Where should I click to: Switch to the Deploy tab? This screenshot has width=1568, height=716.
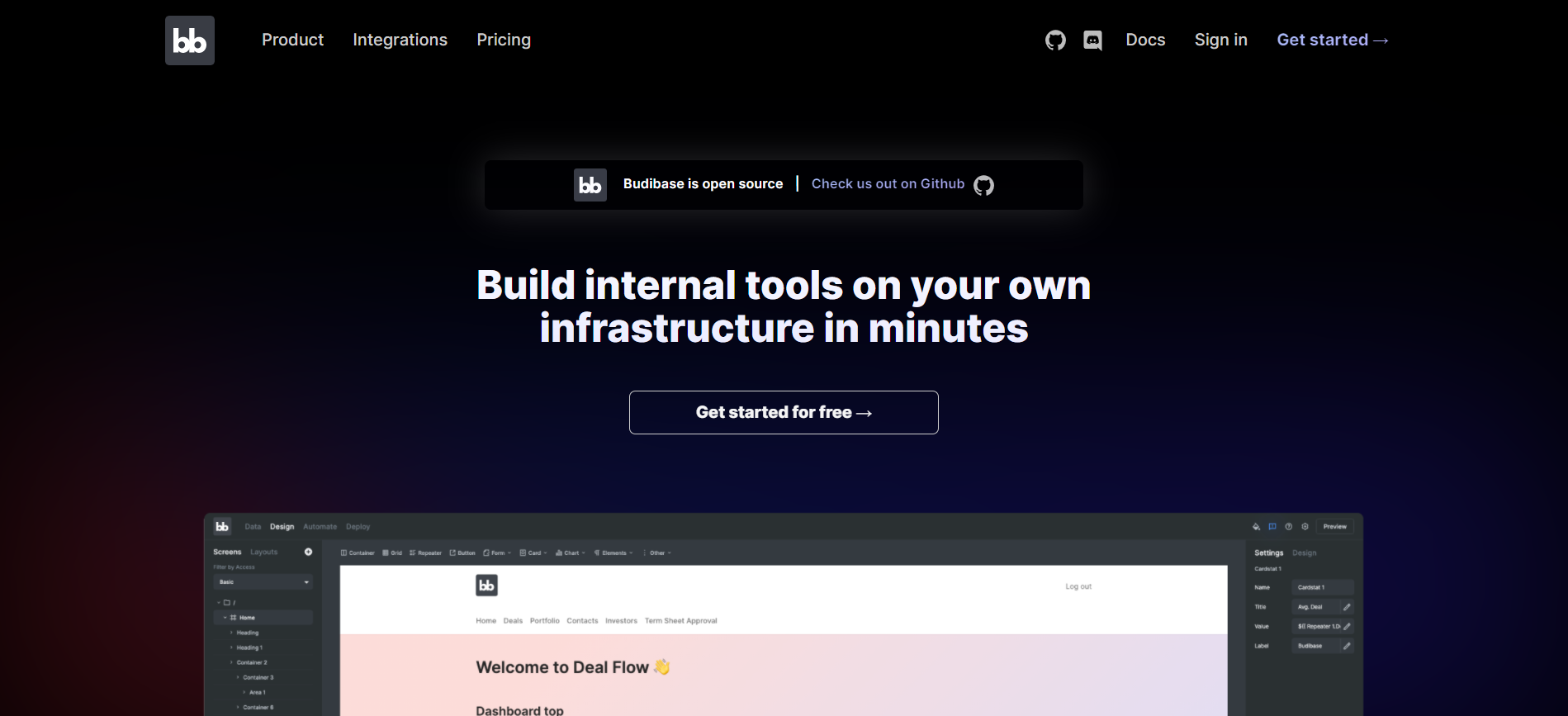(x=358, y=527)
